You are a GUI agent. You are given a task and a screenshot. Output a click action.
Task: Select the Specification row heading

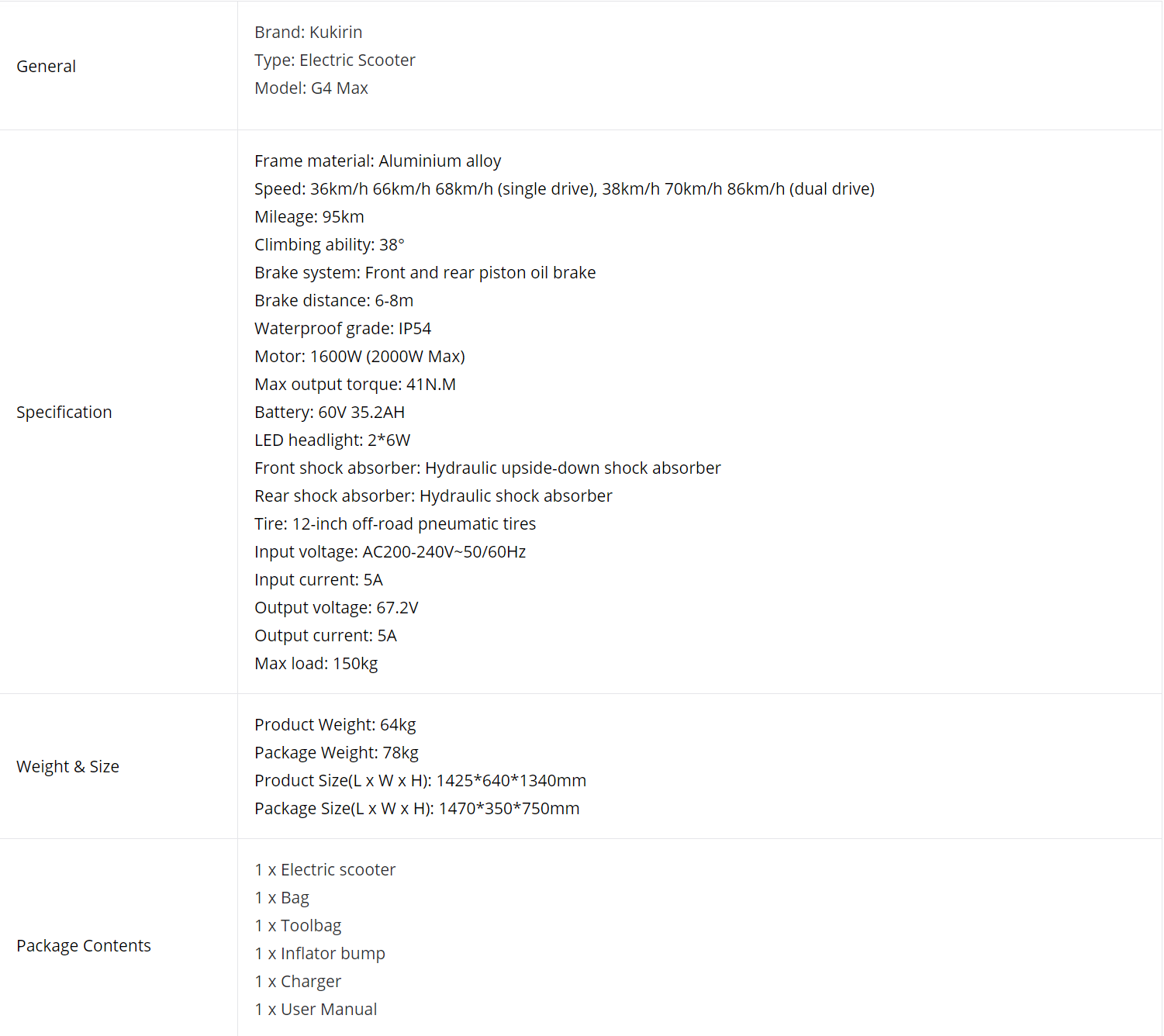click(x=64, y=413)
